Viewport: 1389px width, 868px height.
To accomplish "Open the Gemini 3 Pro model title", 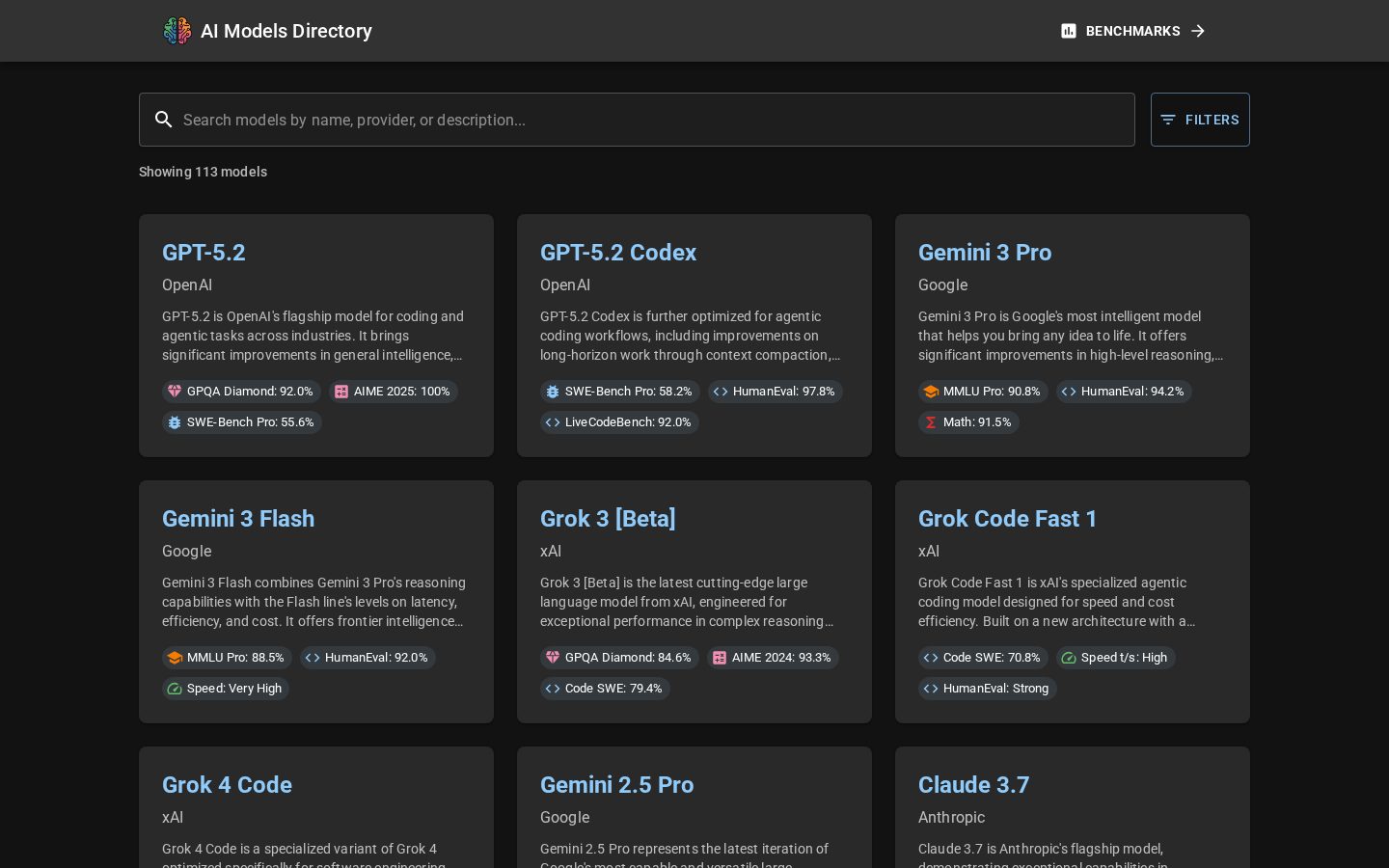I will coord(985,253).
